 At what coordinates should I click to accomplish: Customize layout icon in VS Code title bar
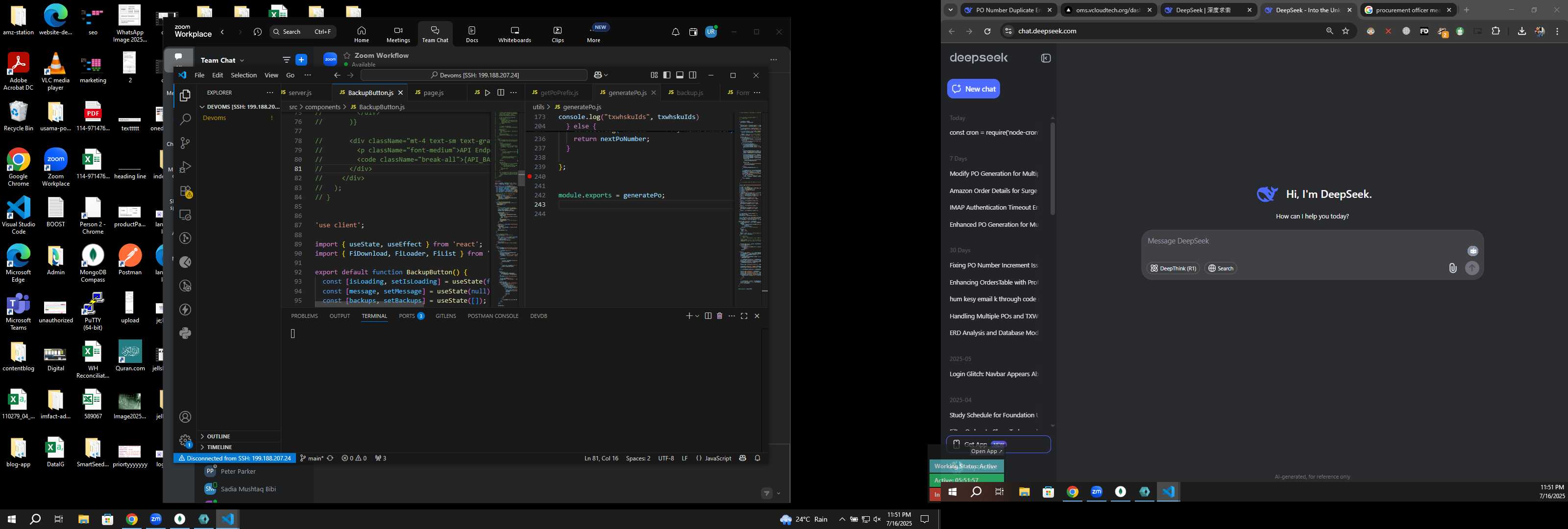point(654,75)
